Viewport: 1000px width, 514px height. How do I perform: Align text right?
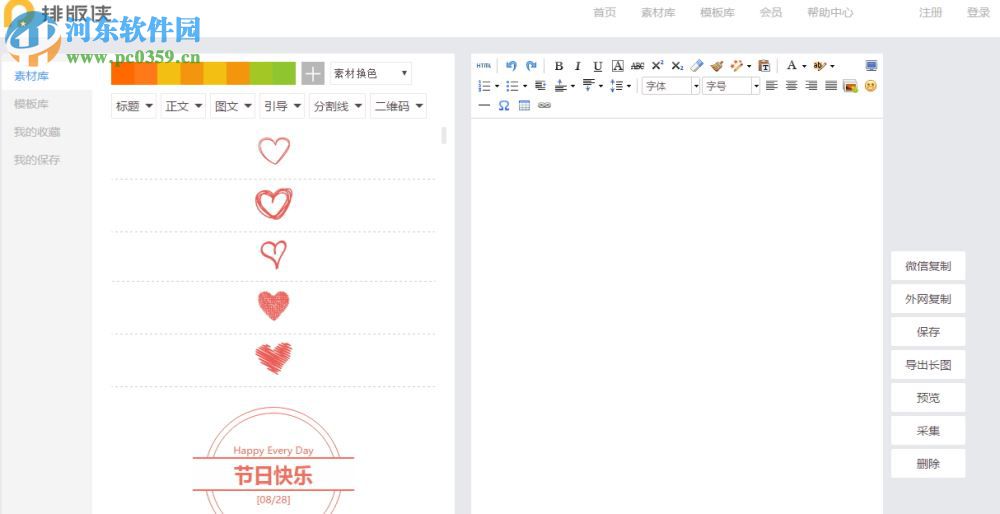[811, 85]
